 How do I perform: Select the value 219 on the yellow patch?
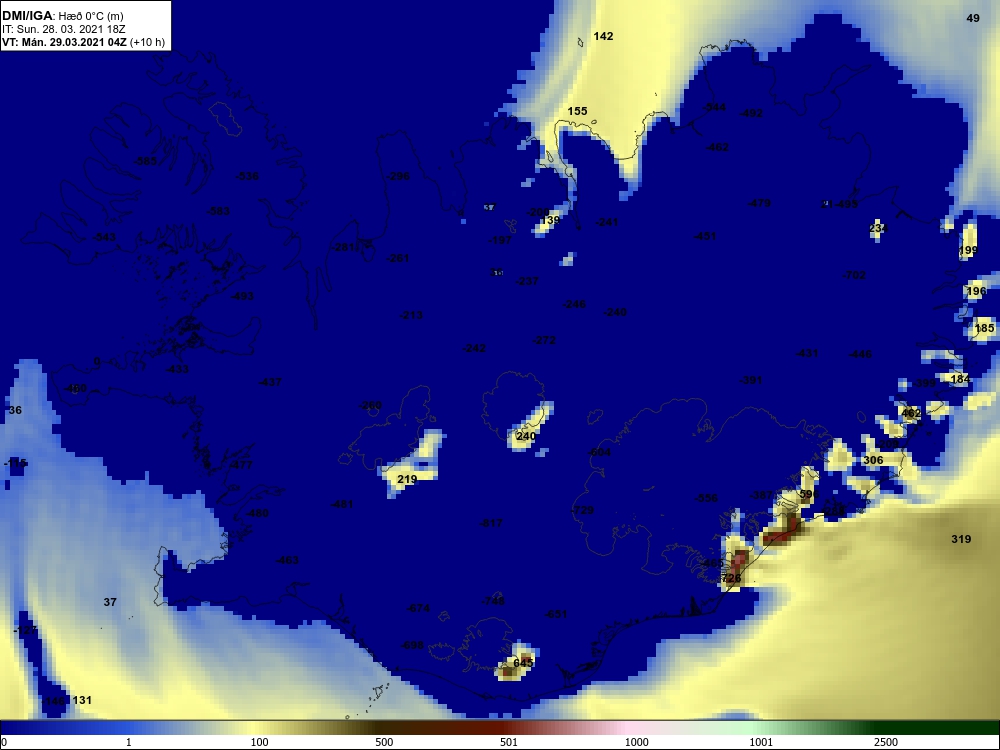(x=407, y=479)
